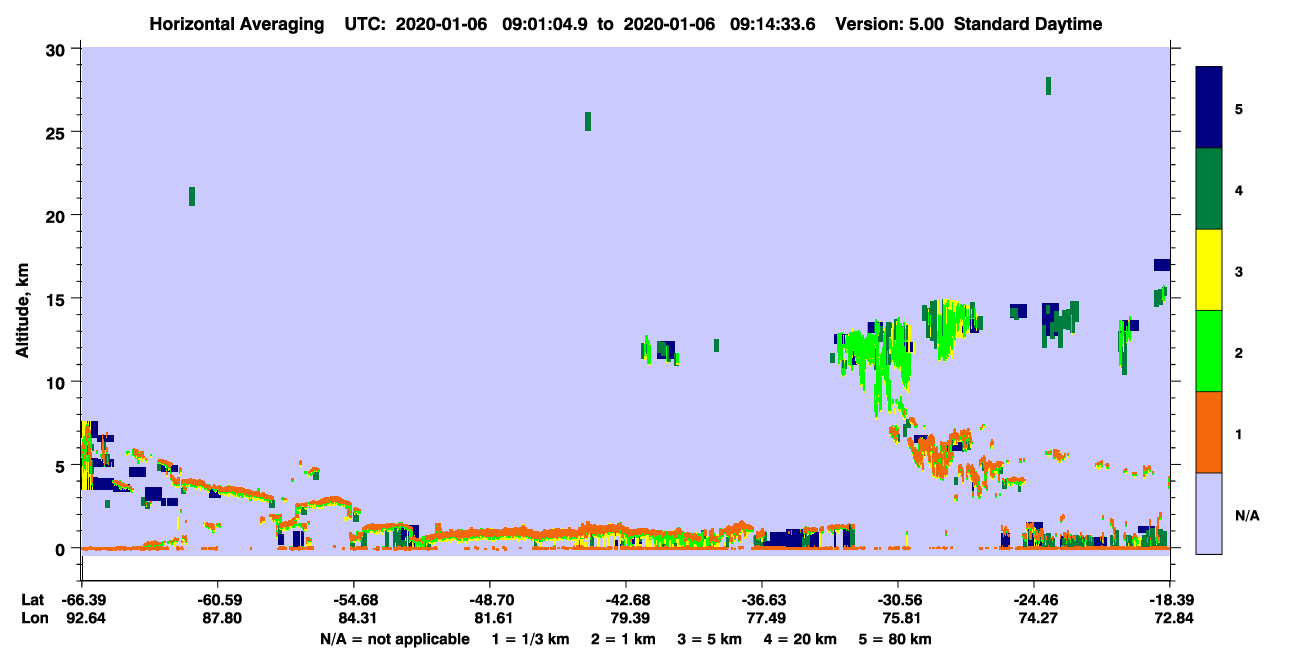The image size is (1300, 667).
Task: Click the altitude tick label 25
Action: click(58, 132)
